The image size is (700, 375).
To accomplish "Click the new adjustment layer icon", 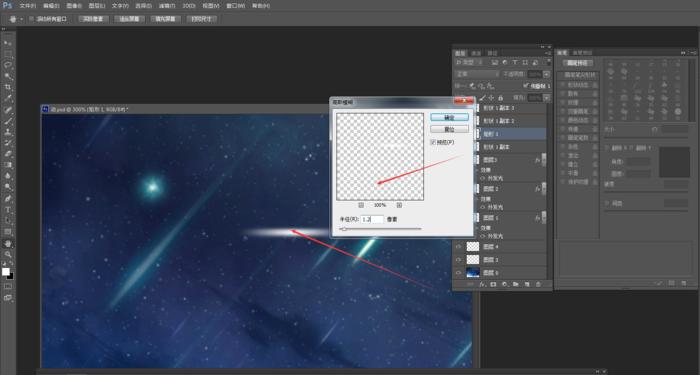I will tap(504, 284).
